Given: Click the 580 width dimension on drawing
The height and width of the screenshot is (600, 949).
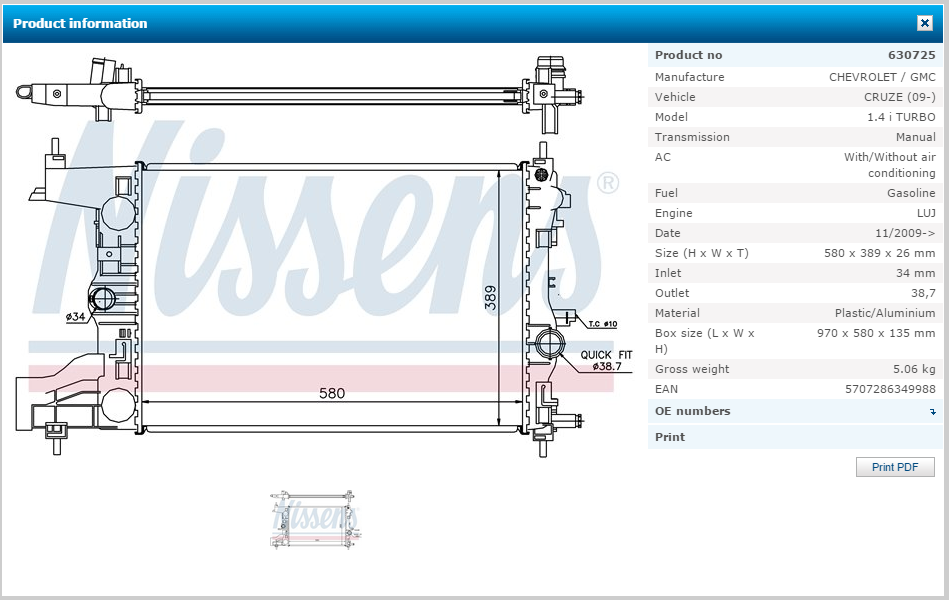Looking at the screenshot, I should tap(332, 394).
